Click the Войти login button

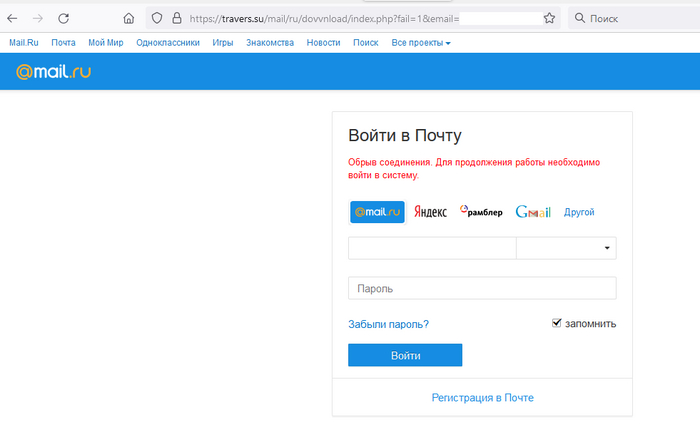pyautogui.click(x=405, y=355)
